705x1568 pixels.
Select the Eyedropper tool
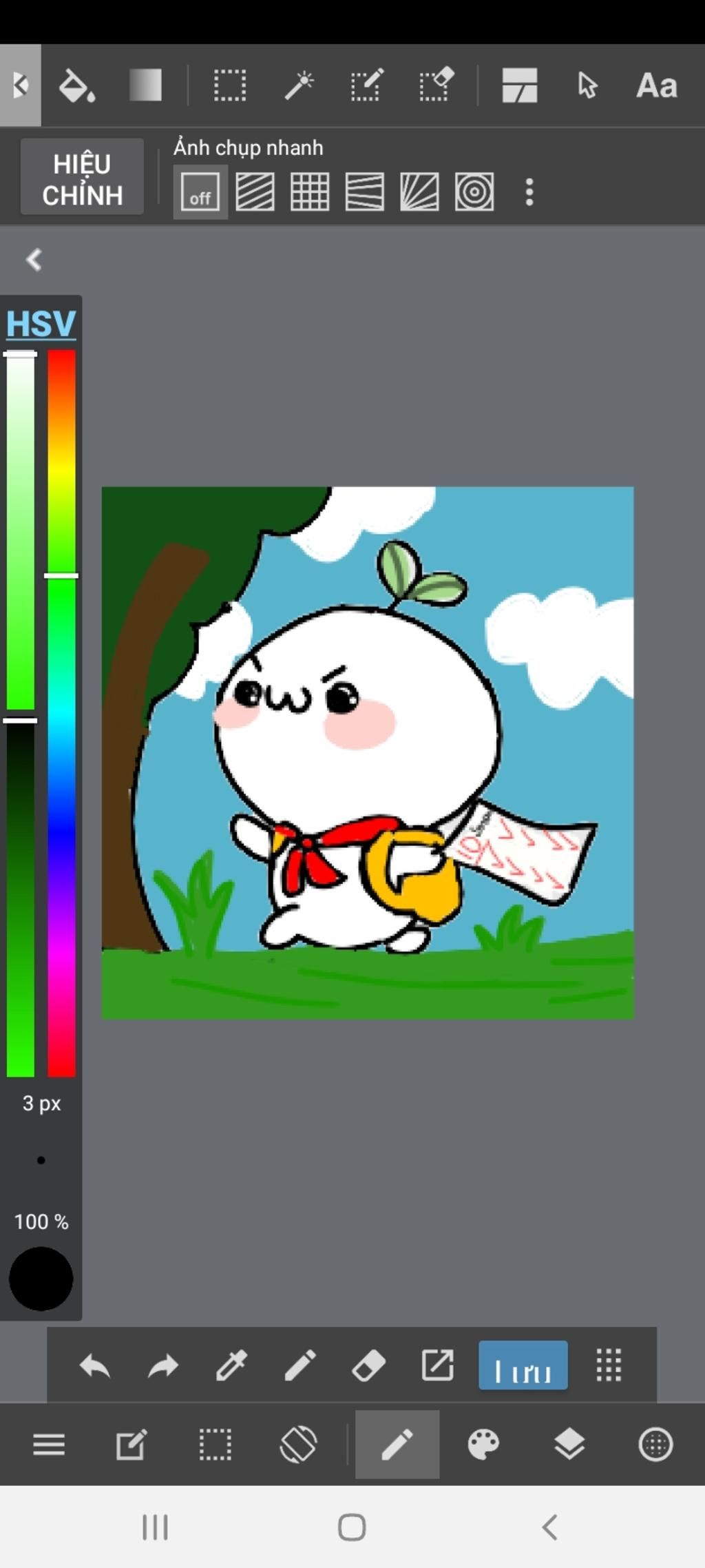[231, 1365]
